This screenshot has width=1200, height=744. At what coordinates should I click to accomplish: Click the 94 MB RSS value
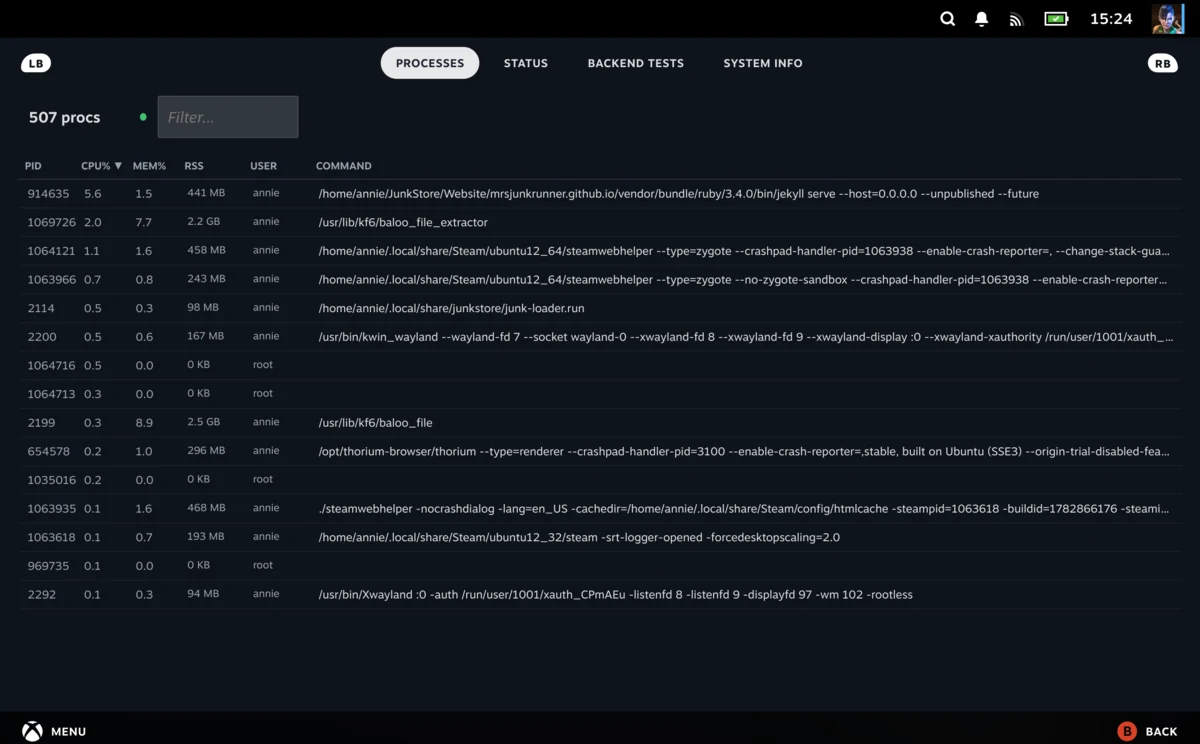point(203,594)
